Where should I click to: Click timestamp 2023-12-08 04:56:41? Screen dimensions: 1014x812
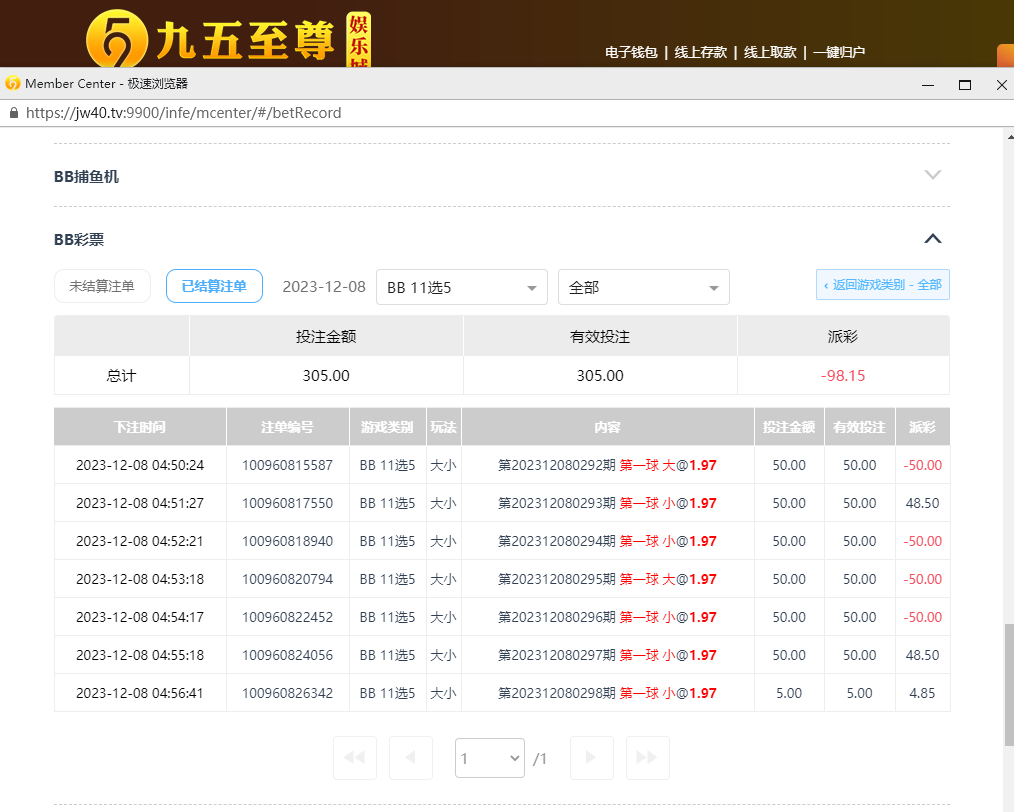click(140, 694)
